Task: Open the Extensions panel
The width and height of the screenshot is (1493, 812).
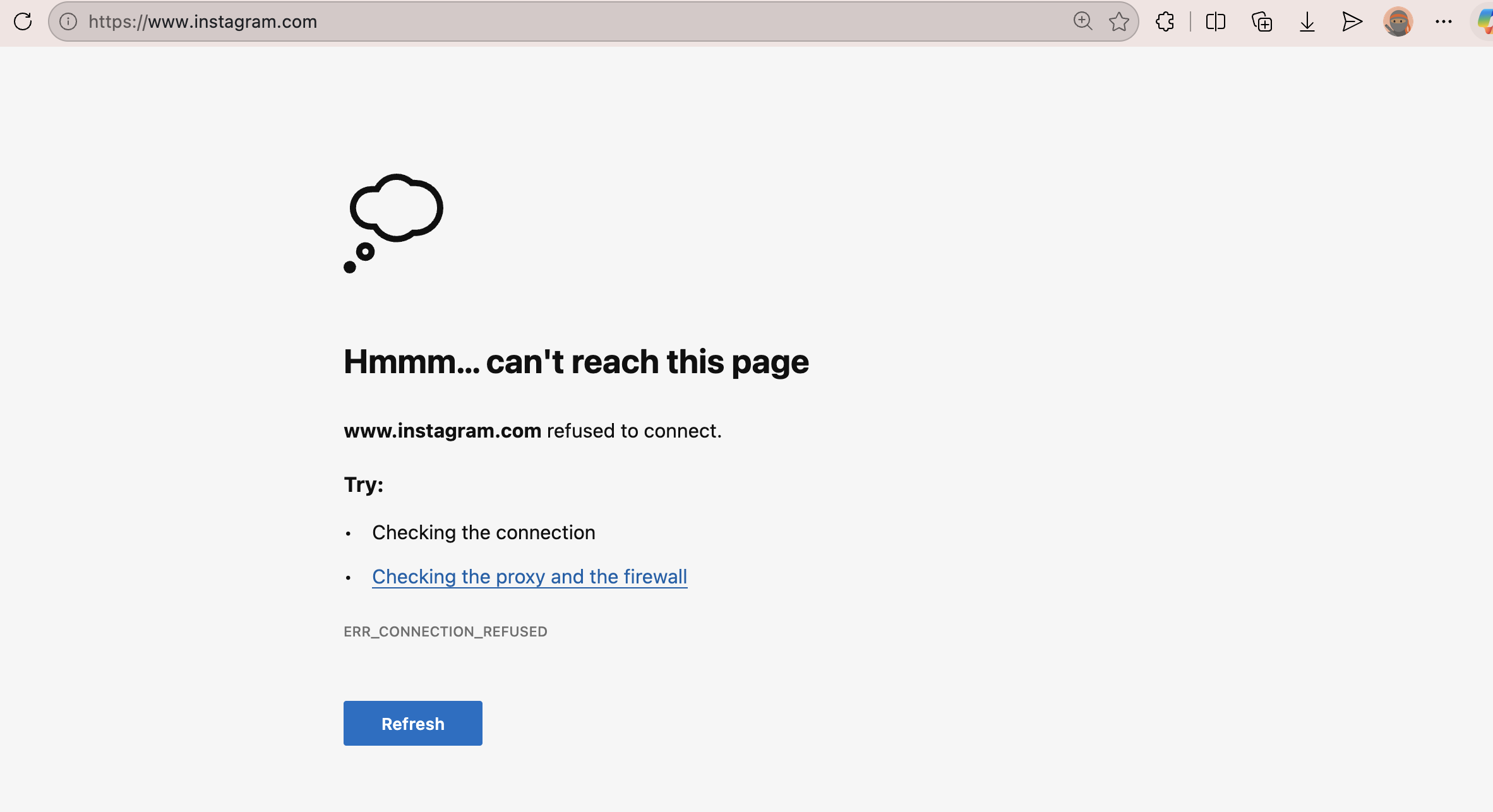Action: (1165, 21)
